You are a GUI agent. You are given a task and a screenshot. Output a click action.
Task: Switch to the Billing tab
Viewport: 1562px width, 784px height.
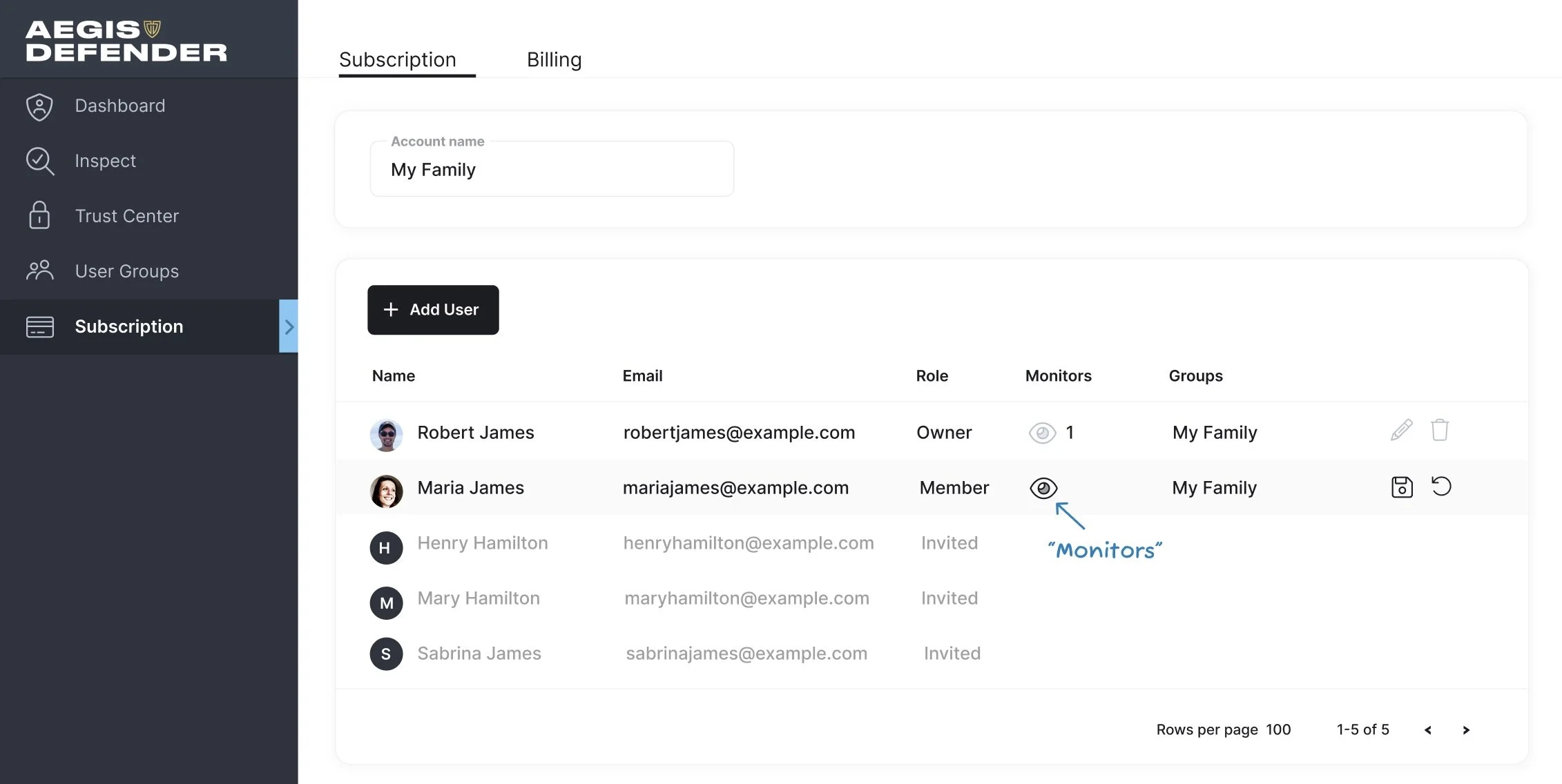tap(554, 59)
